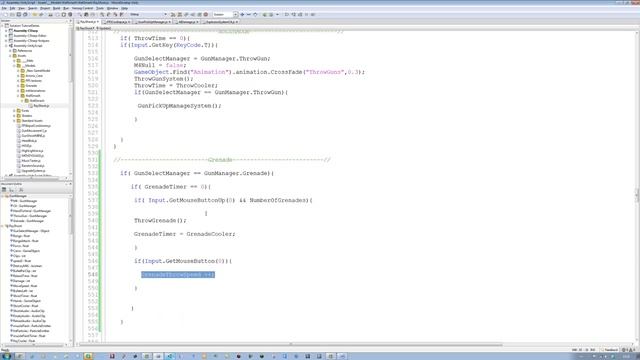Image resolution: width=640 pixels, height=360 pixels.
Task: Click the ThrowGrenade(); code line
Action: pyautogui.click(x=160, y=220)
